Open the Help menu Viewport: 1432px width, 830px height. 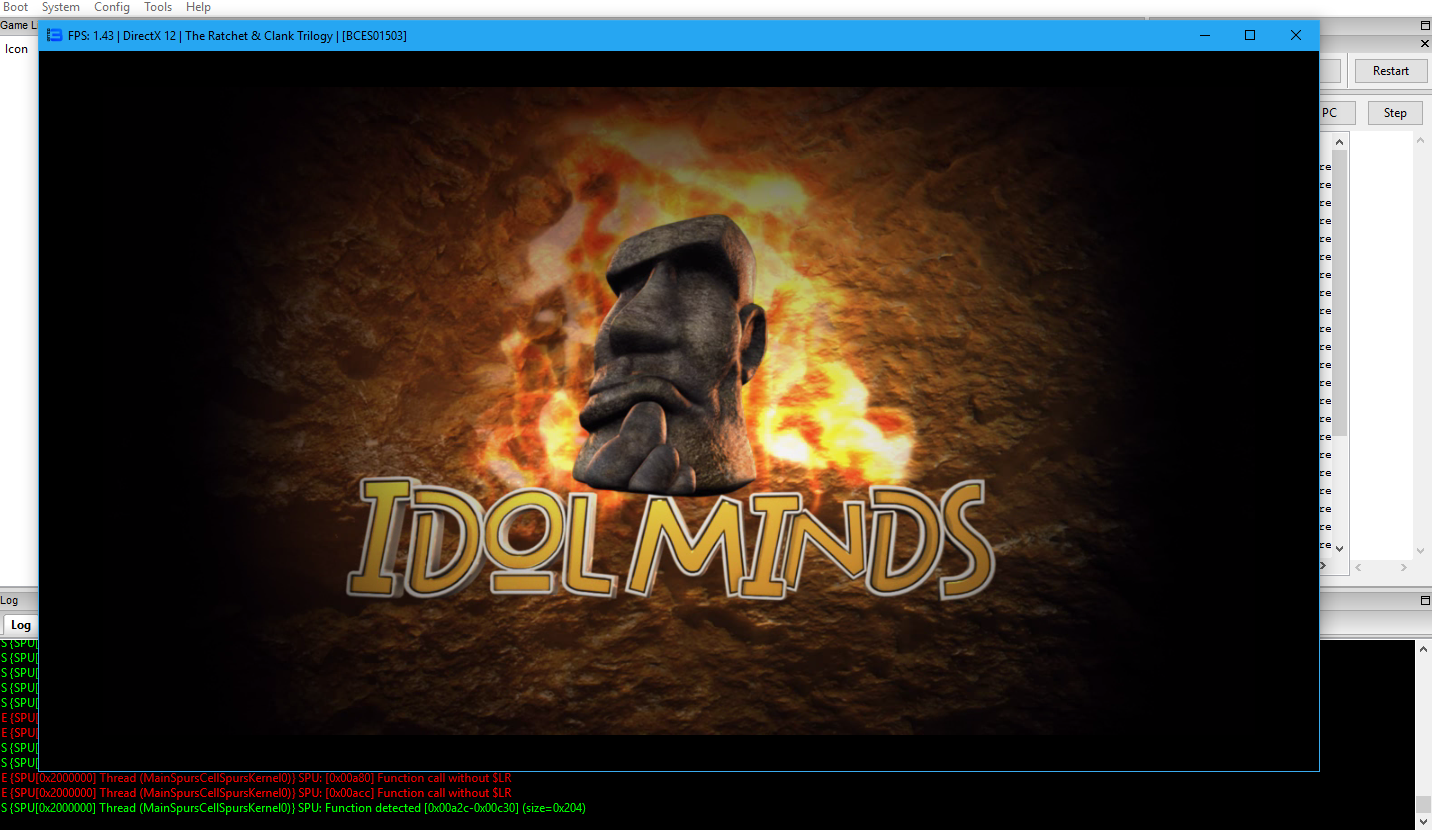pos(198,7)
